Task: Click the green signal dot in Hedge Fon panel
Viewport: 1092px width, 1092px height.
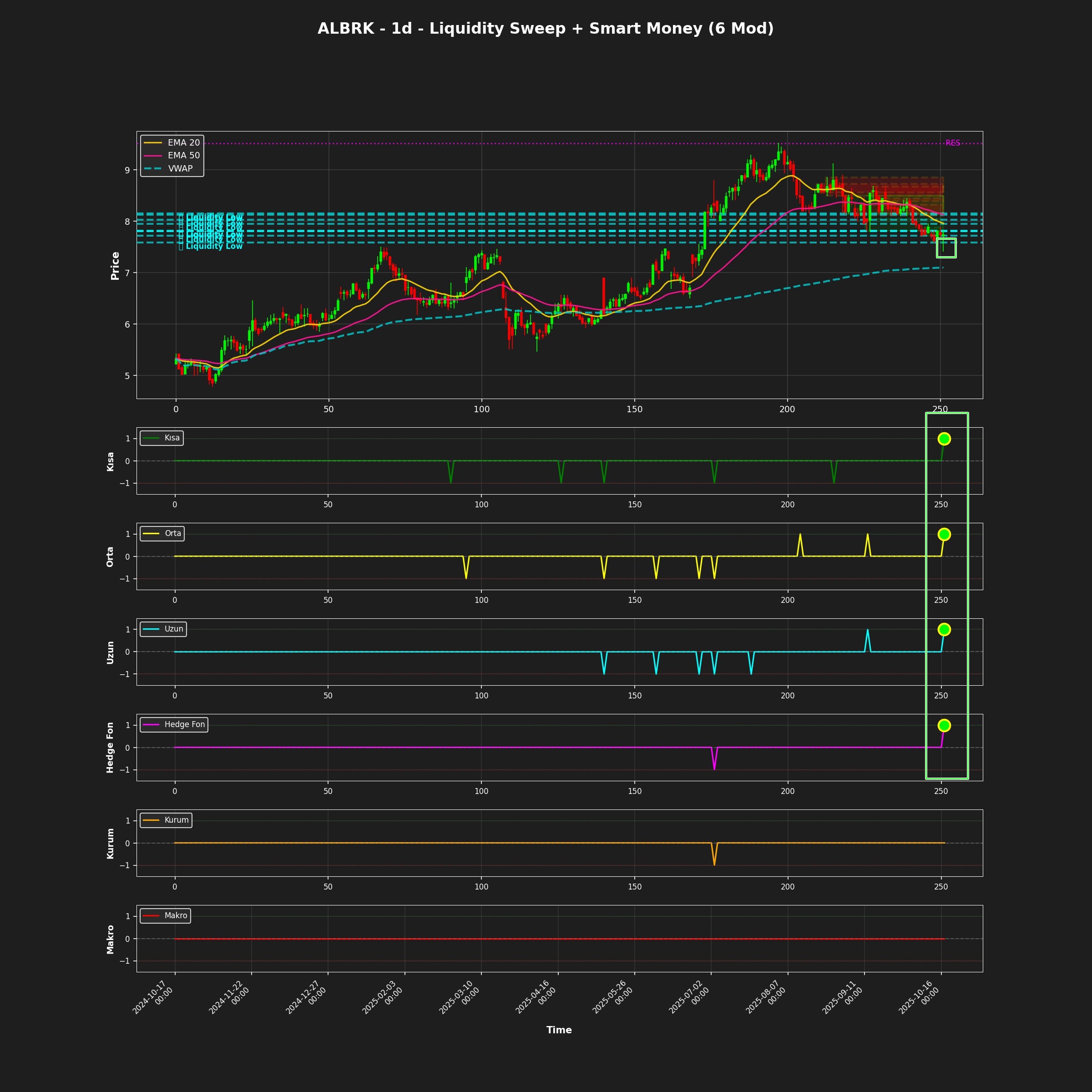Action: click(x=944, y=725)
